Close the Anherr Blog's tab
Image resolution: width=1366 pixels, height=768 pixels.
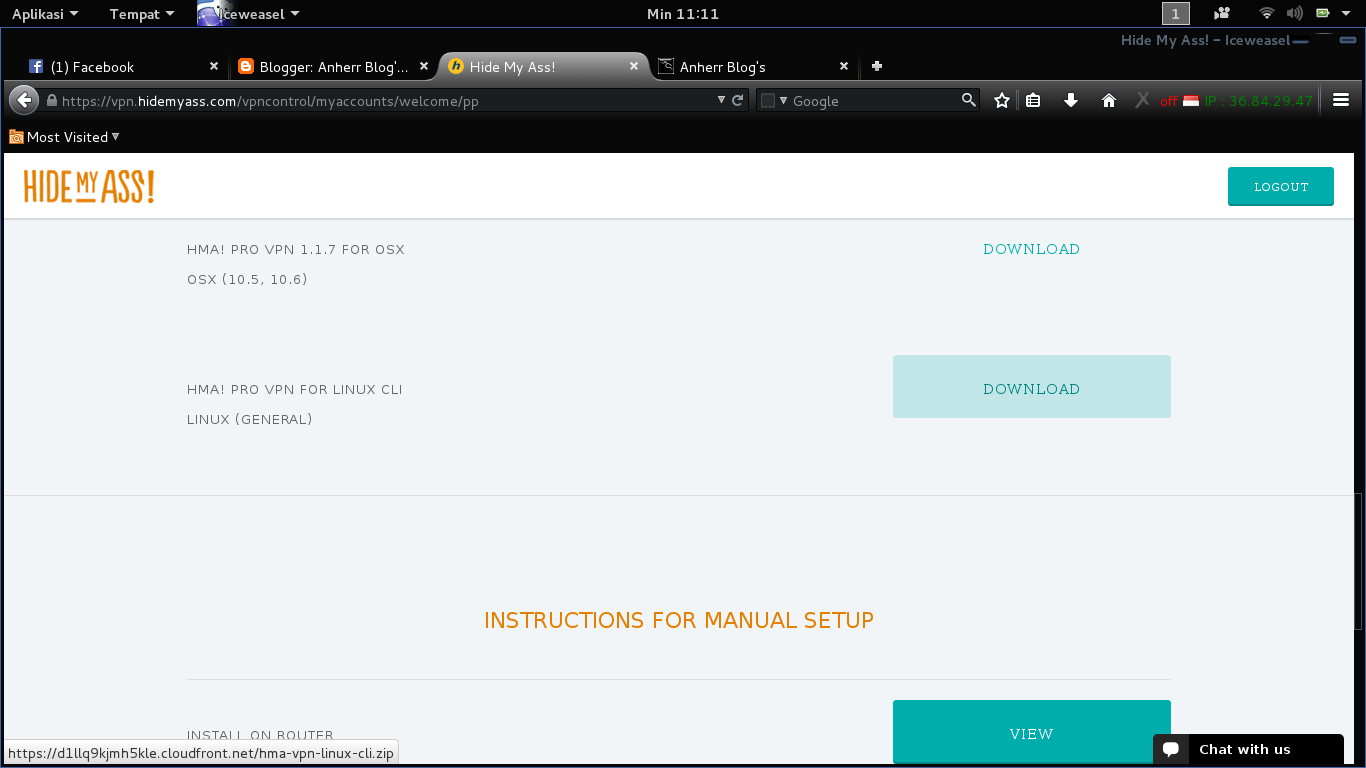click(x=843, y=66)
